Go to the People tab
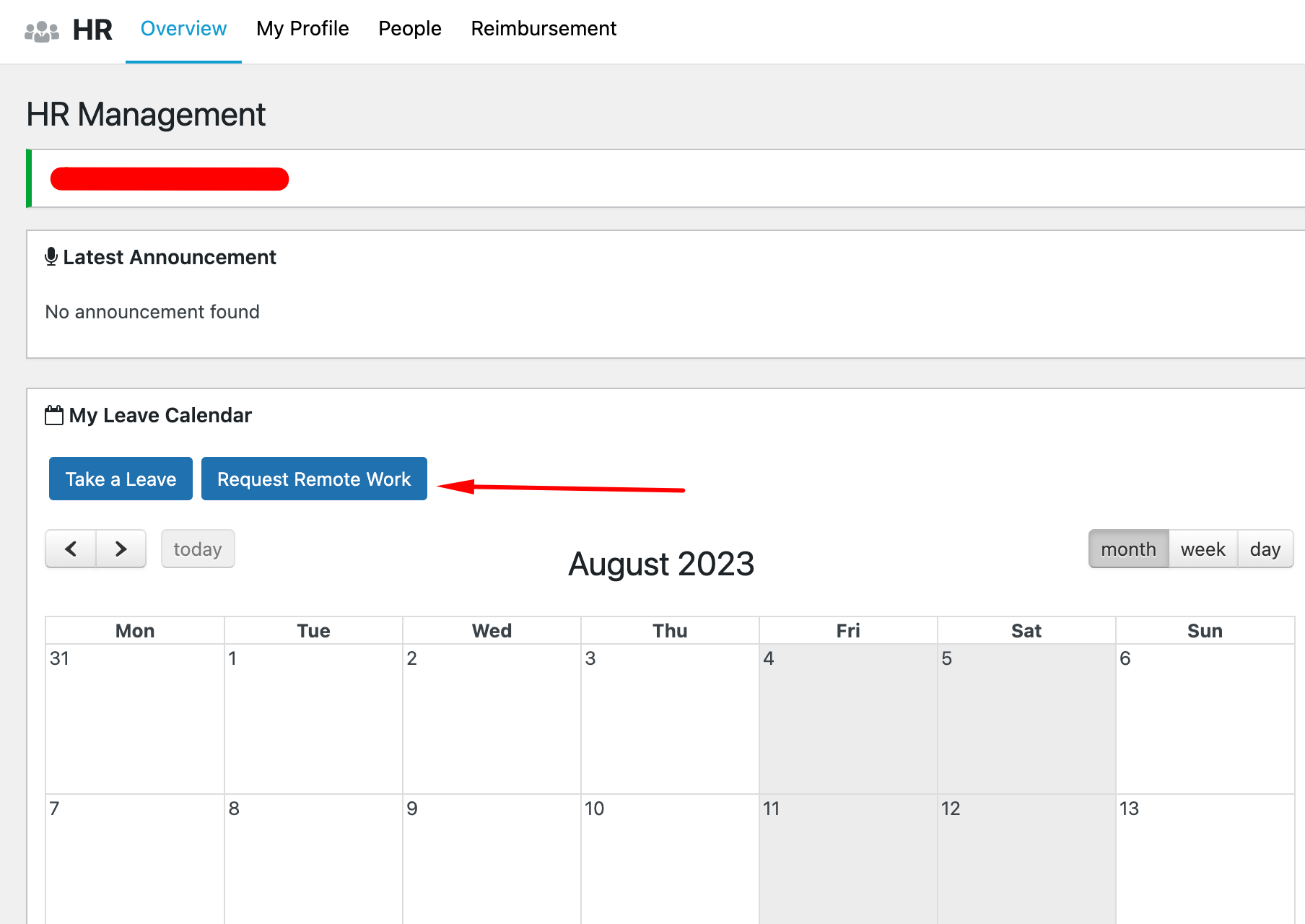 pos(409,29)
